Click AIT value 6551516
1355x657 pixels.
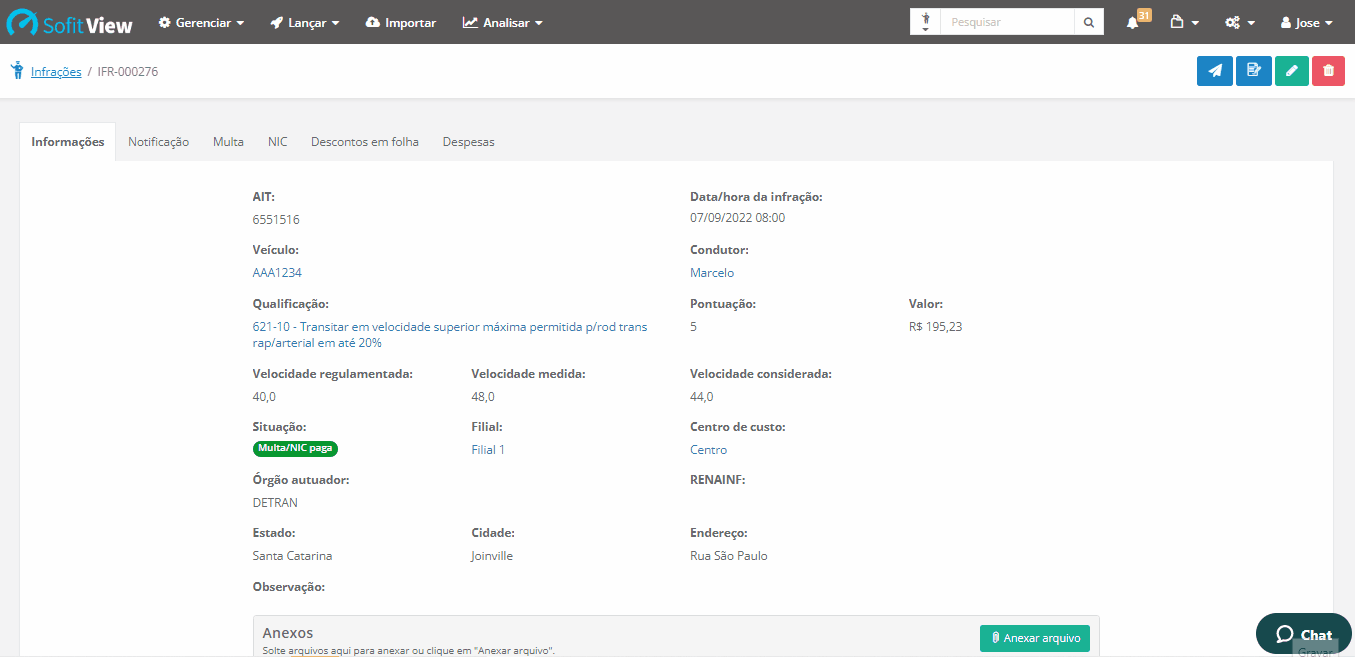[276, 219]
